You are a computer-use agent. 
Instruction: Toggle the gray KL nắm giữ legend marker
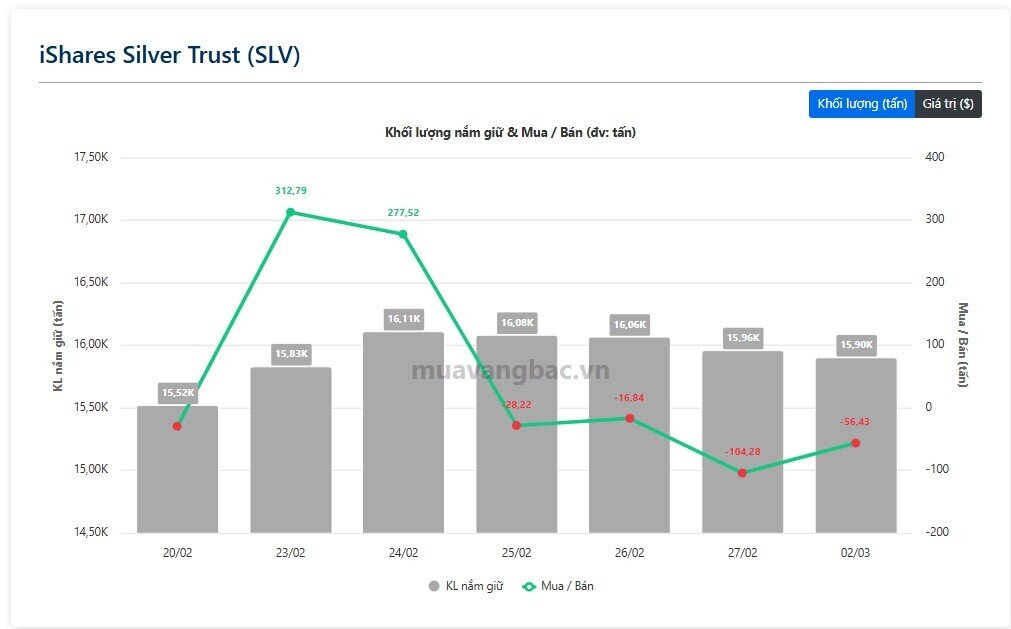pyautogui.click(x=435, y=586)
